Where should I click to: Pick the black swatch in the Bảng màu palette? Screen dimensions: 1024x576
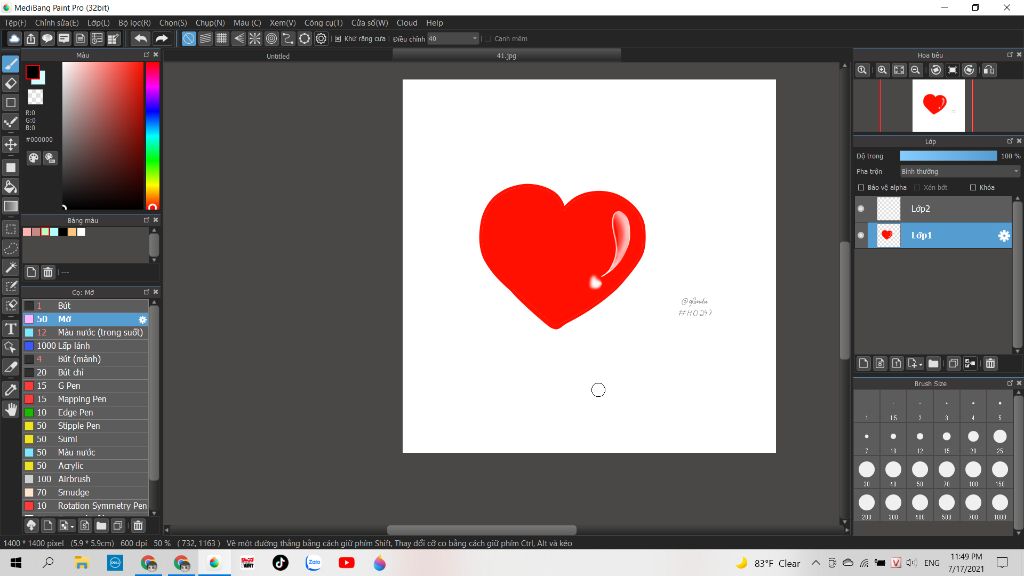click(x=62, y=232)
